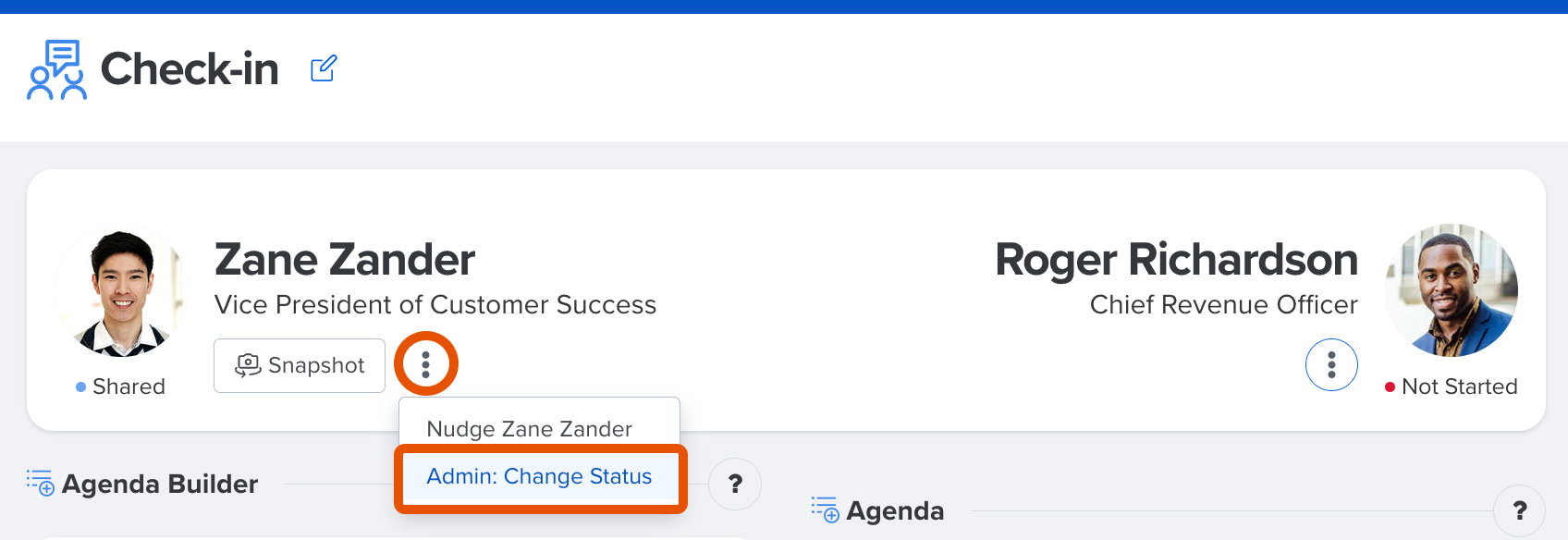The width and height of the screenshot is (1568, 540).
Task: Click the Agenda Builder help question mark
Action: (735, 484)
